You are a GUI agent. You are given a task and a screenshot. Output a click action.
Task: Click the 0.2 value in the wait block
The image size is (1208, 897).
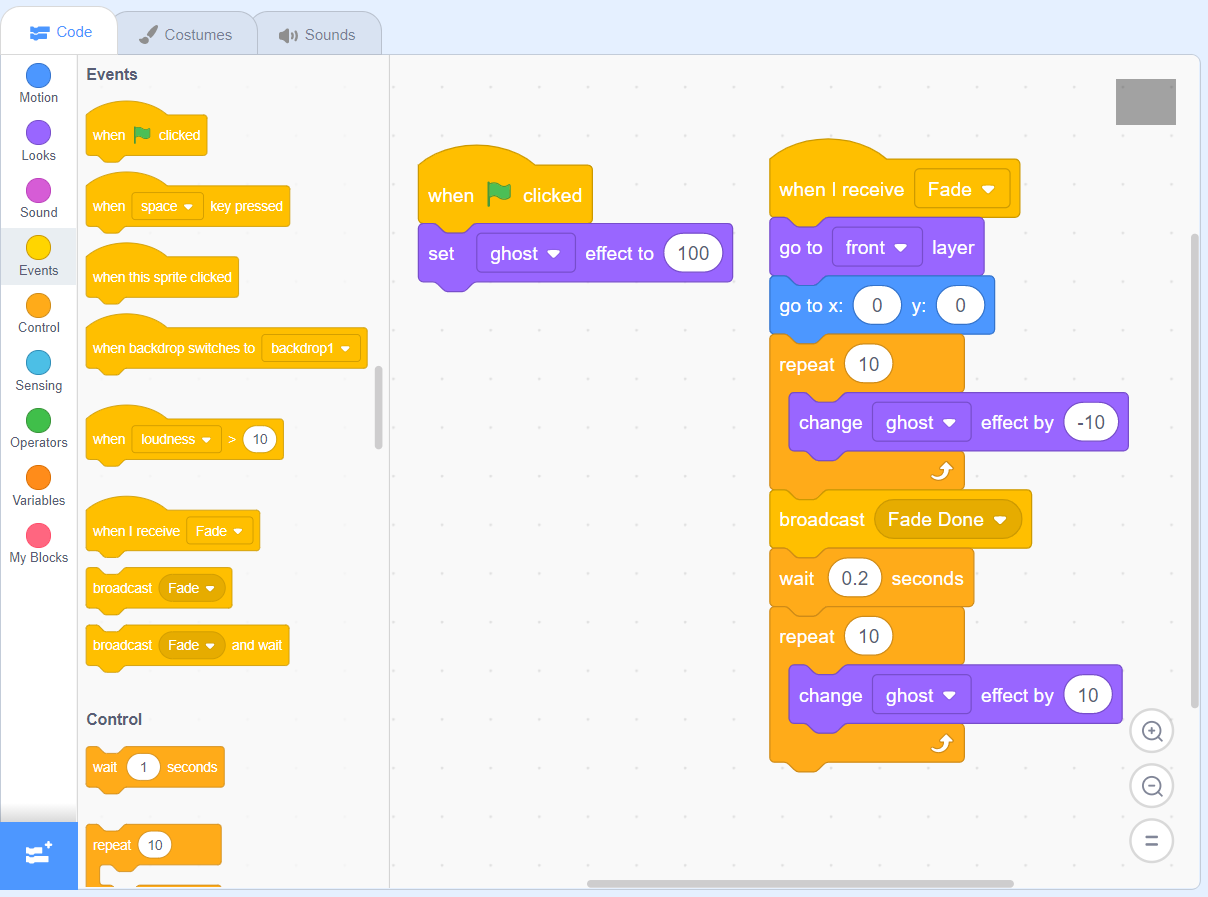854,578
